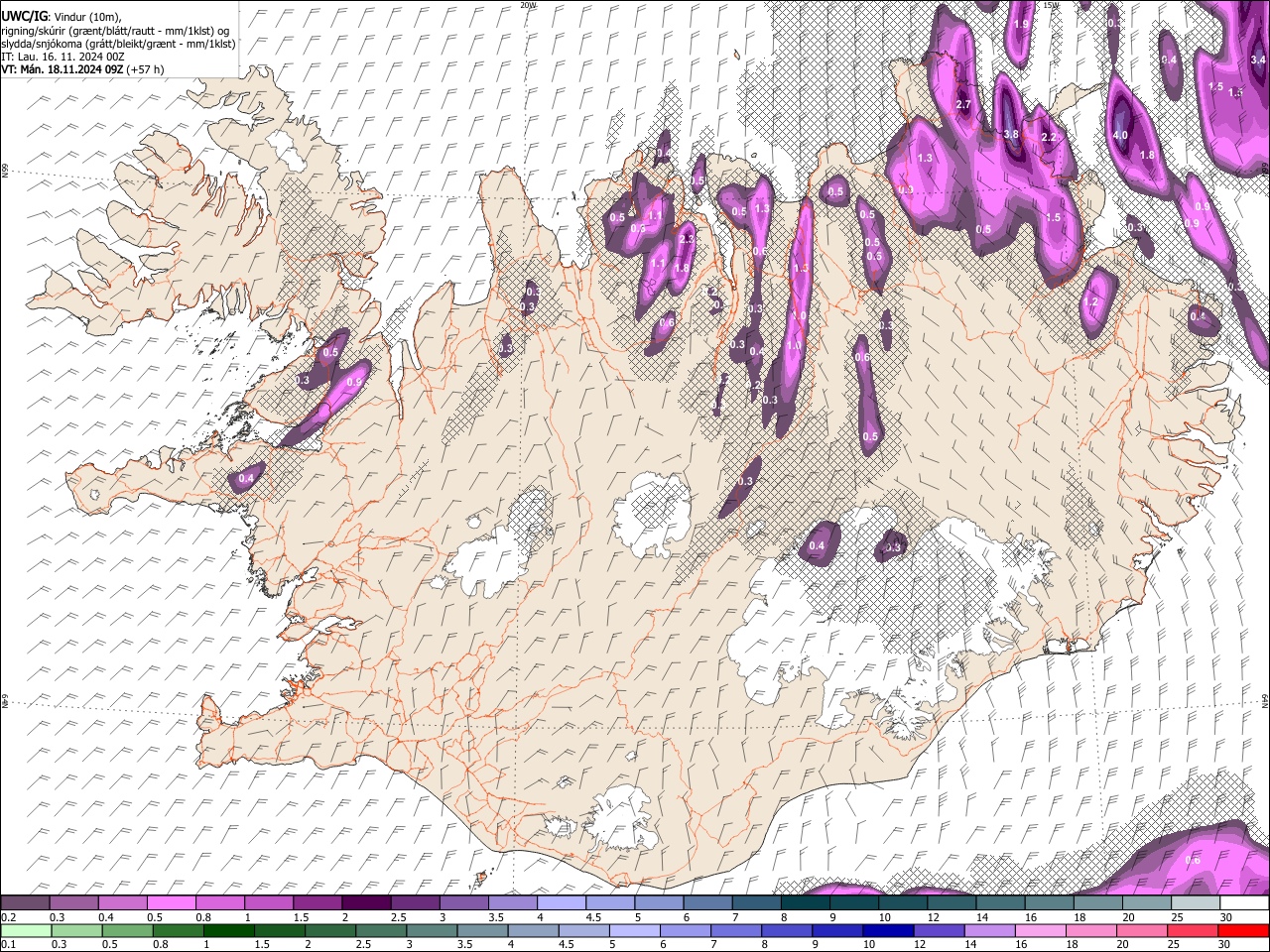Click the 2.7 snowfall value

[x=962, y=105]
